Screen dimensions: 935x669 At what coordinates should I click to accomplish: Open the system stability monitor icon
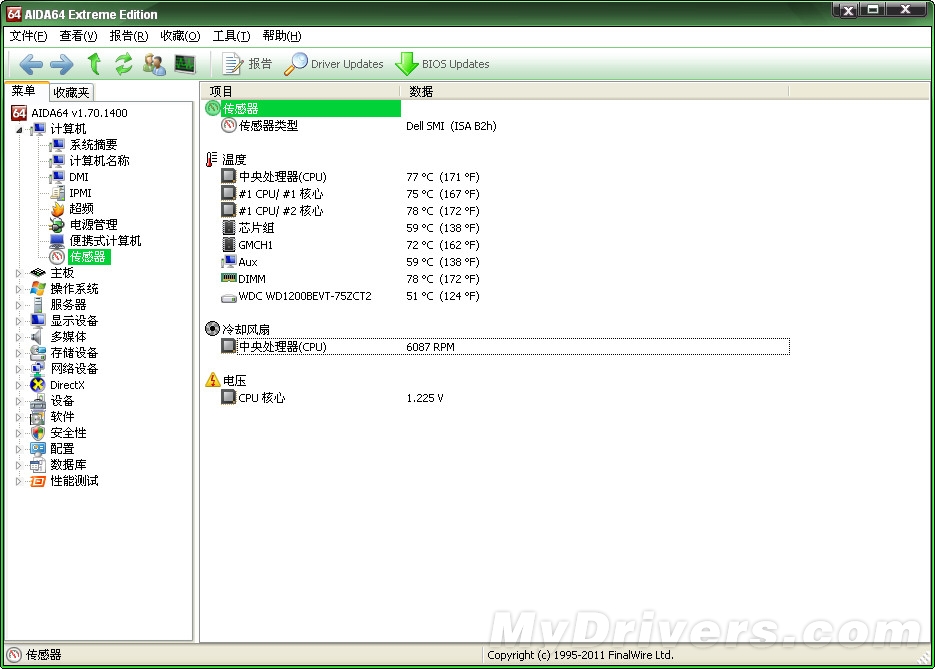185,64
